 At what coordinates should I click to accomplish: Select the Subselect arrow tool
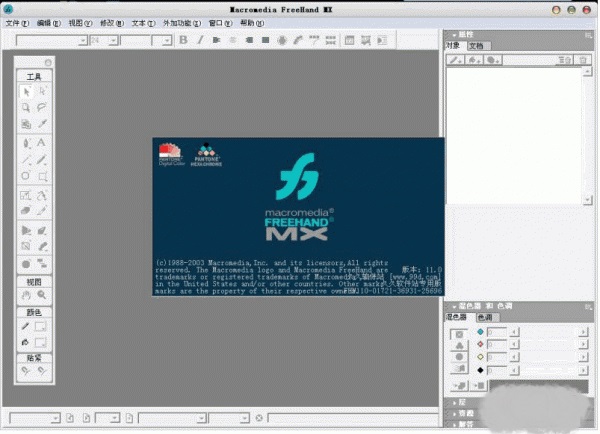[x=42, y=91]
